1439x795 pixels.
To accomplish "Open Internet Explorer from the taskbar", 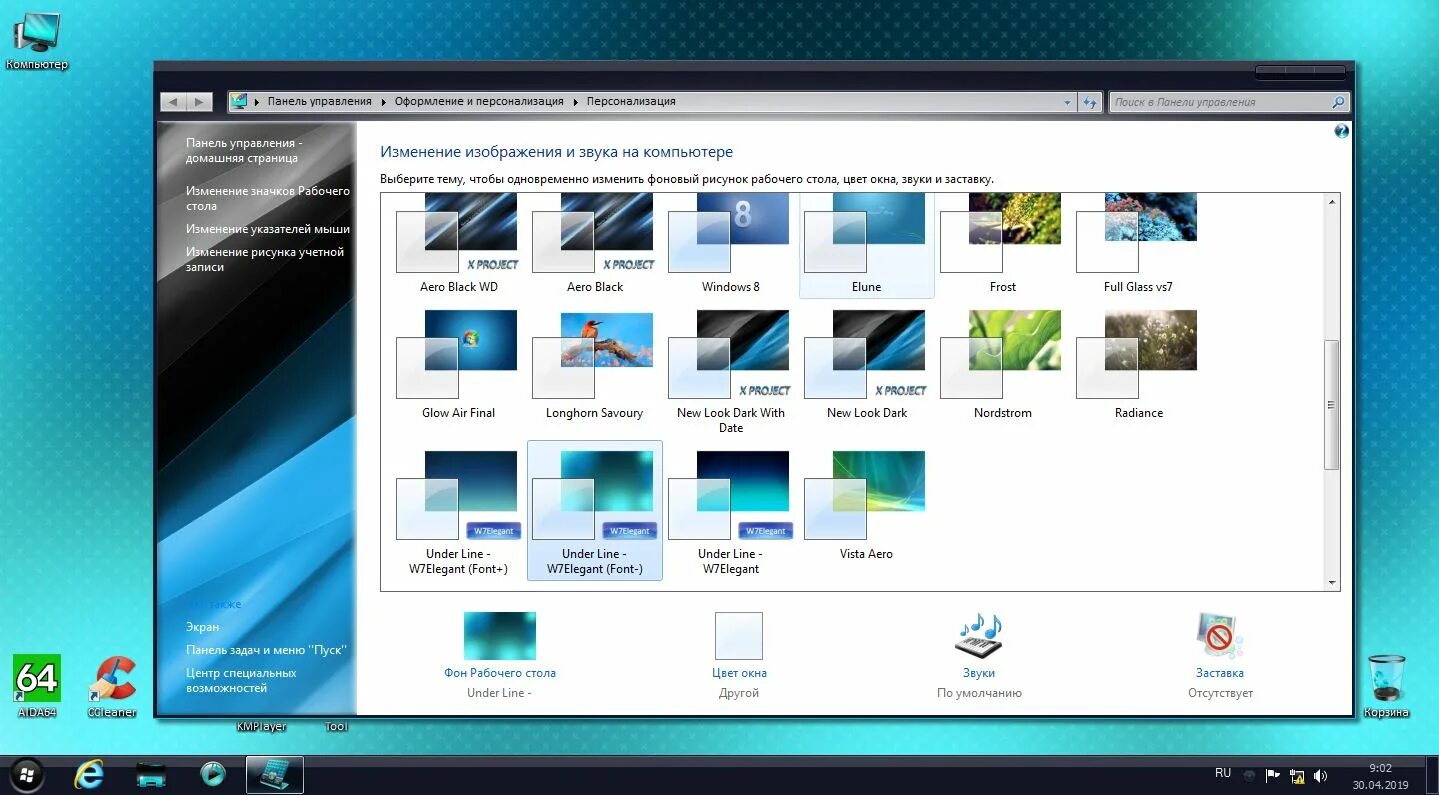I will click(x=88, y=775).
